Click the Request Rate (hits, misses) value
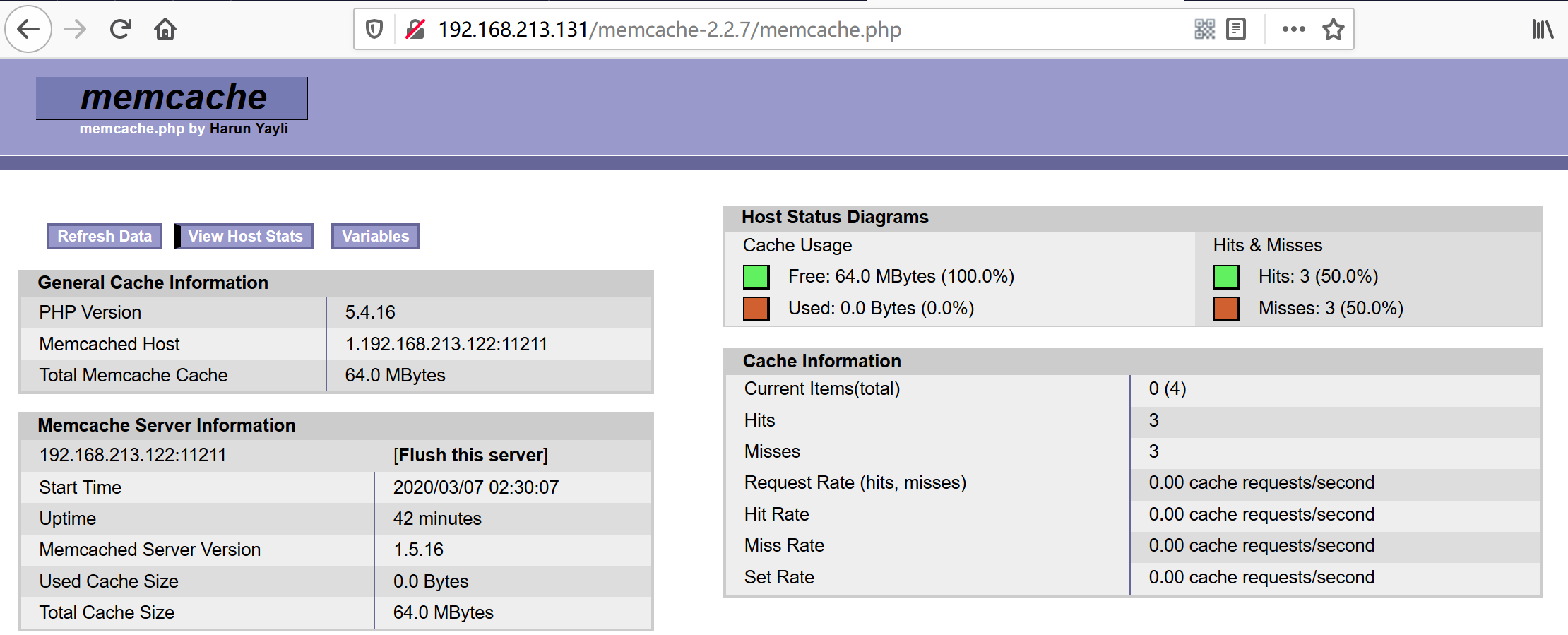The image size is (1568, 635). point(1261,482)
